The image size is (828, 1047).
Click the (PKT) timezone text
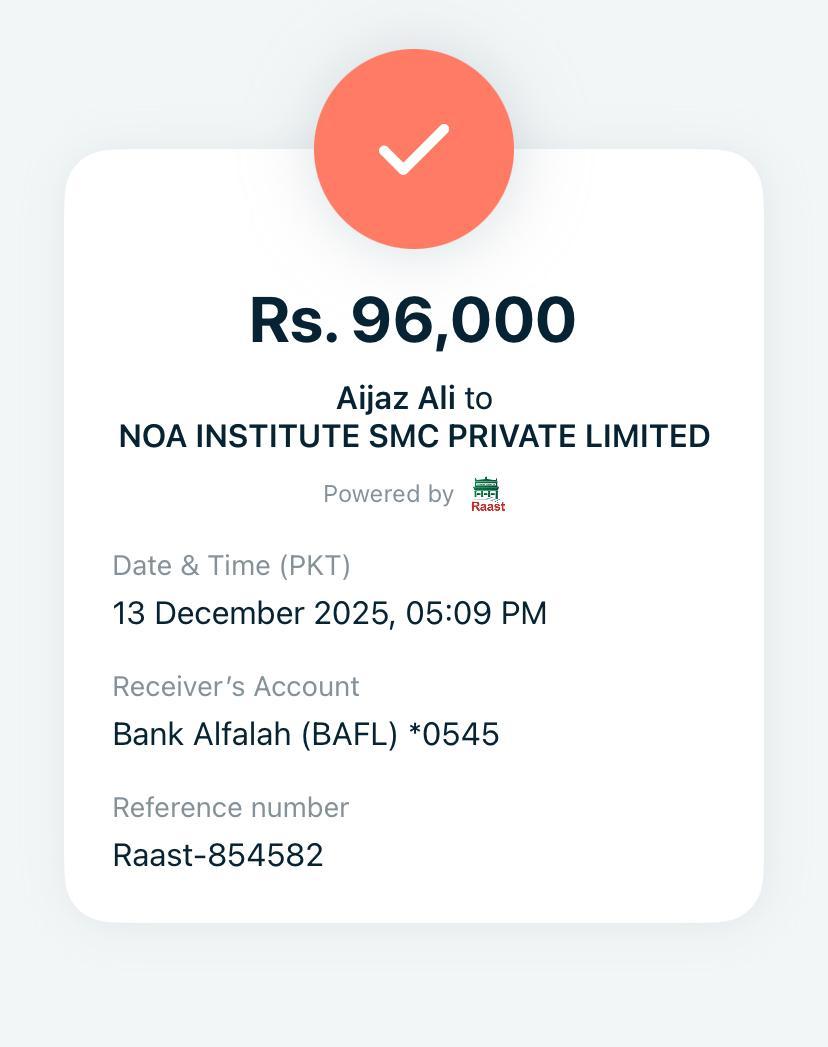[314, 566]
